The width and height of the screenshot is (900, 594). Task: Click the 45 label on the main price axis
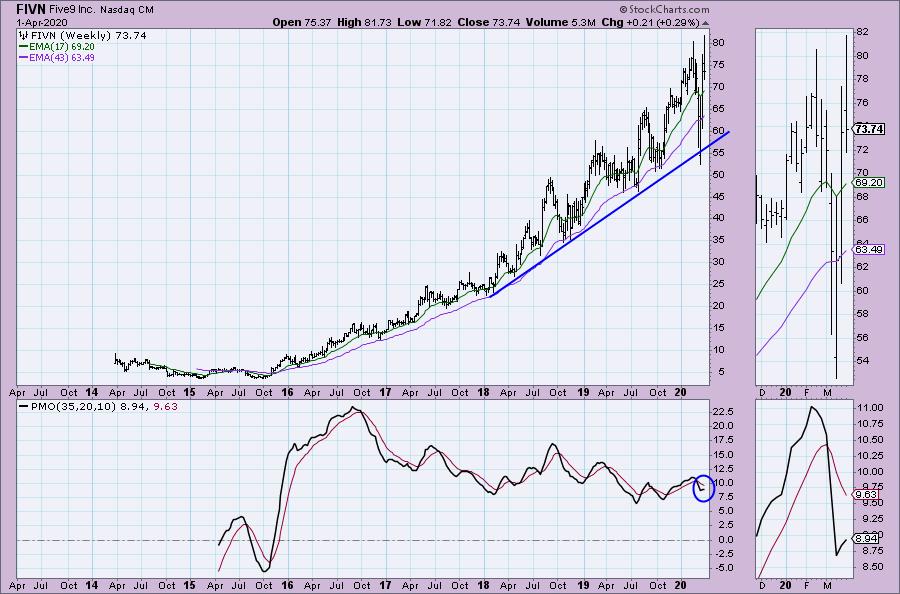pyautogui.click(x=718, y=196)
